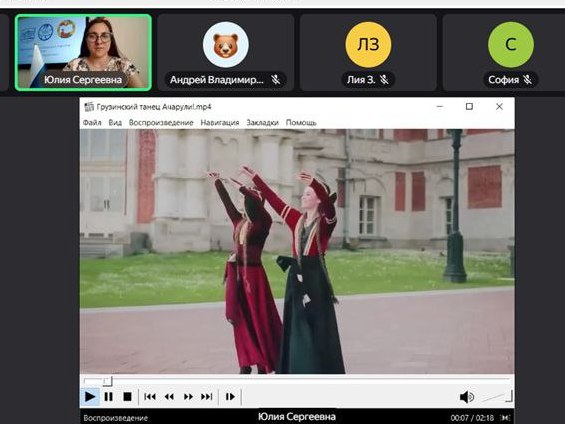The height and width of the screenshot is (424, 565).
Task: Click the Юлия Сергеевна presenter label below video
Action: [297, 417]
